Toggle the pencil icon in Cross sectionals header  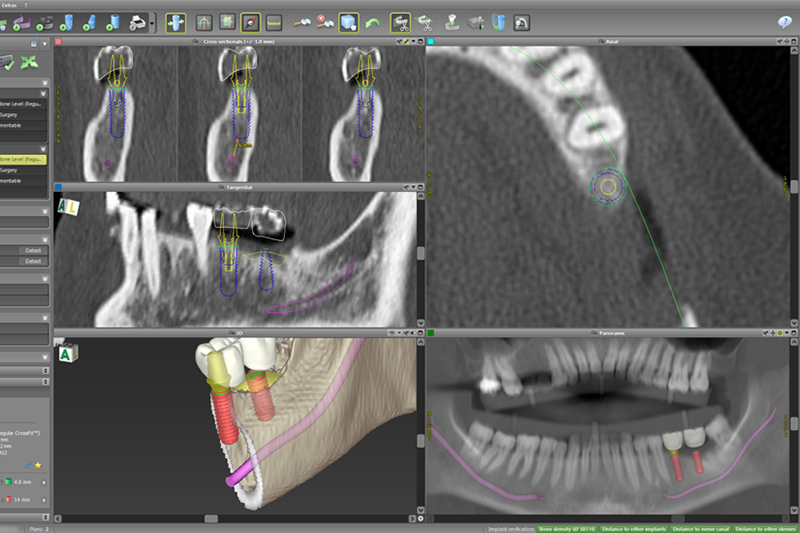(407, 42)
